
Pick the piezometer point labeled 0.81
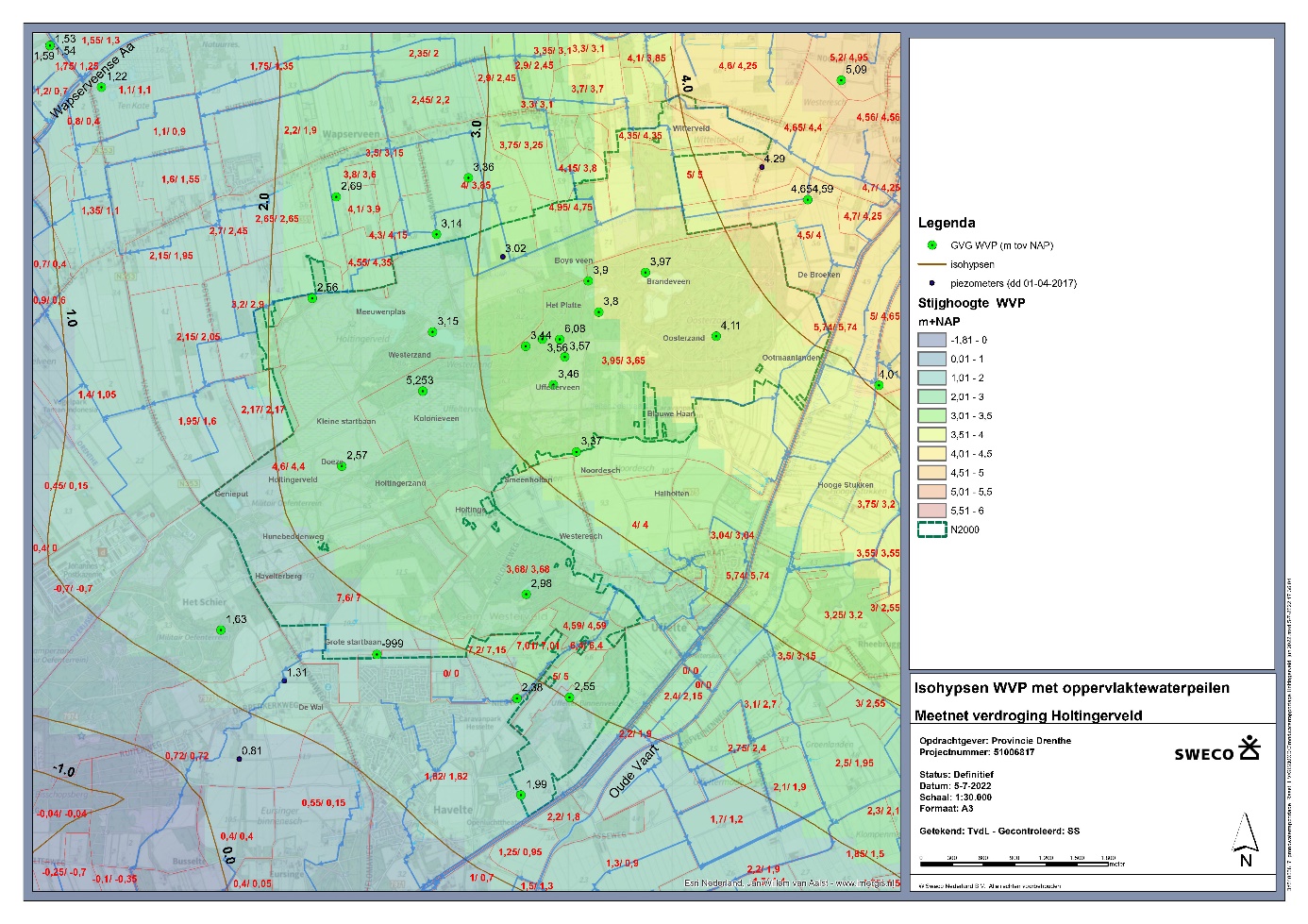click(x=239, y=758)
